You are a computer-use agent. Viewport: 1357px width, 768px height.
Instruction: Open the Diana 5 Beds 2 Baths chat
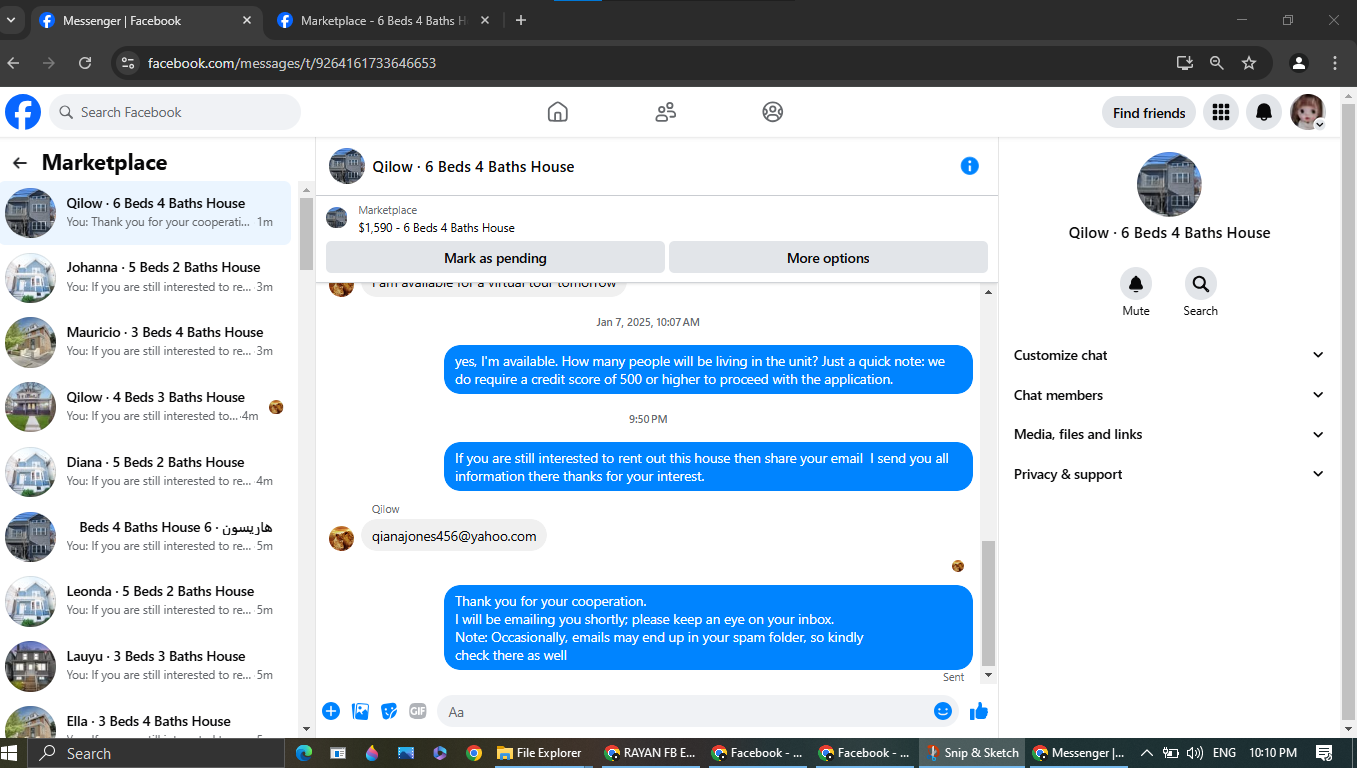146,472
